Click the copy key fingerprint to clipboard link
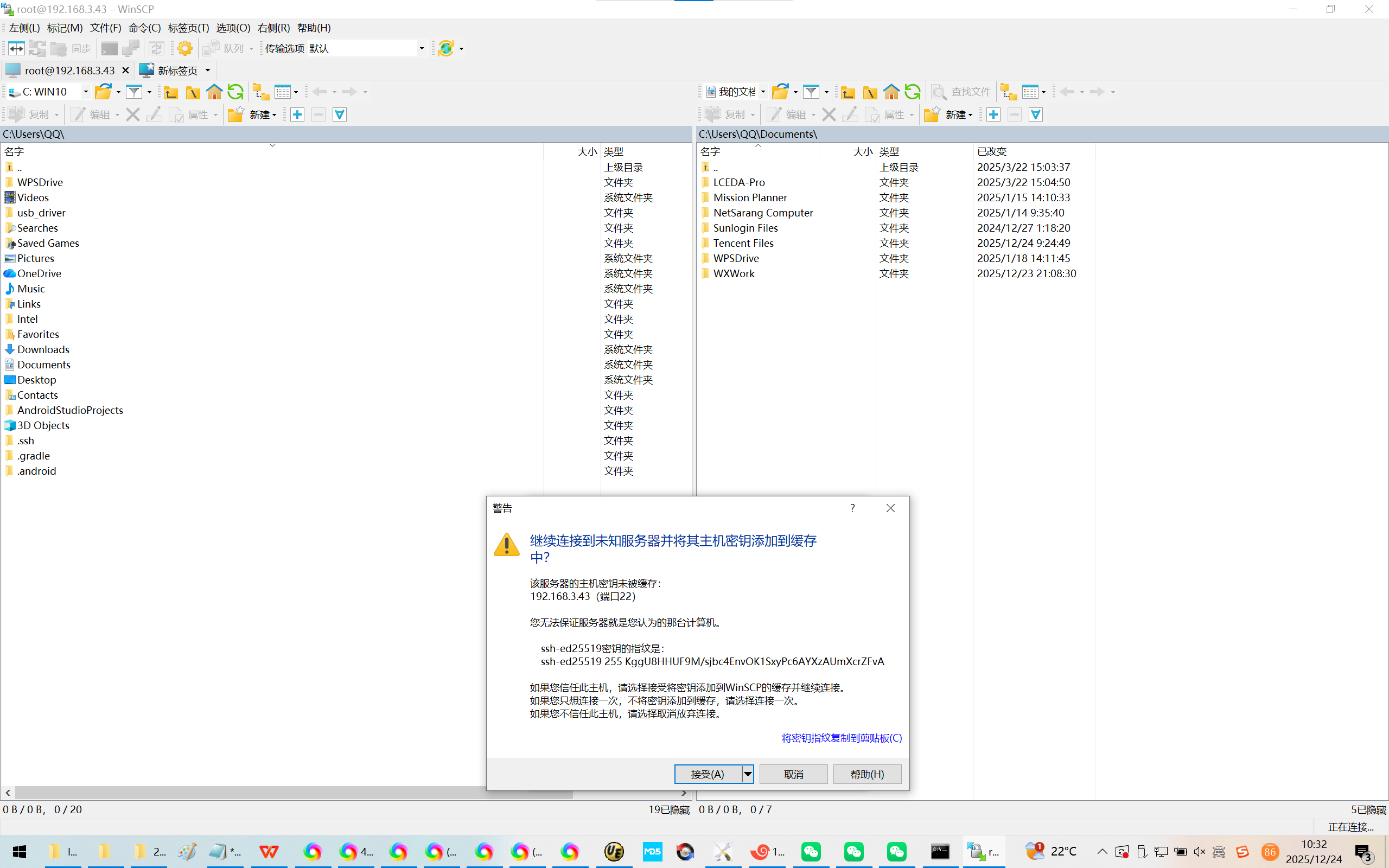This screenshot has height=868, width=1389. pos(842,738)
